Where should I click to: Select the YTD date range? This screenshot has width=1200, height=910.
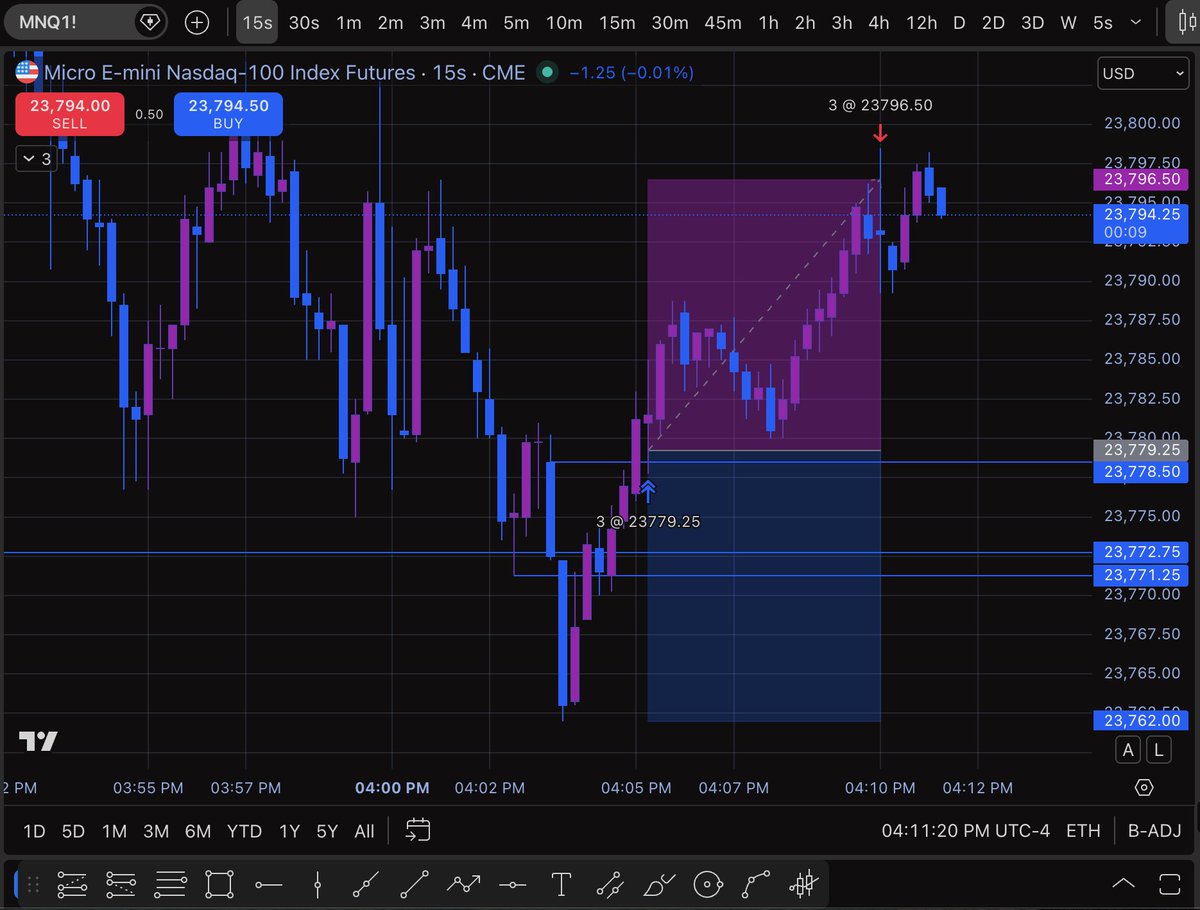pyautogui.click(x=244, y=831)
